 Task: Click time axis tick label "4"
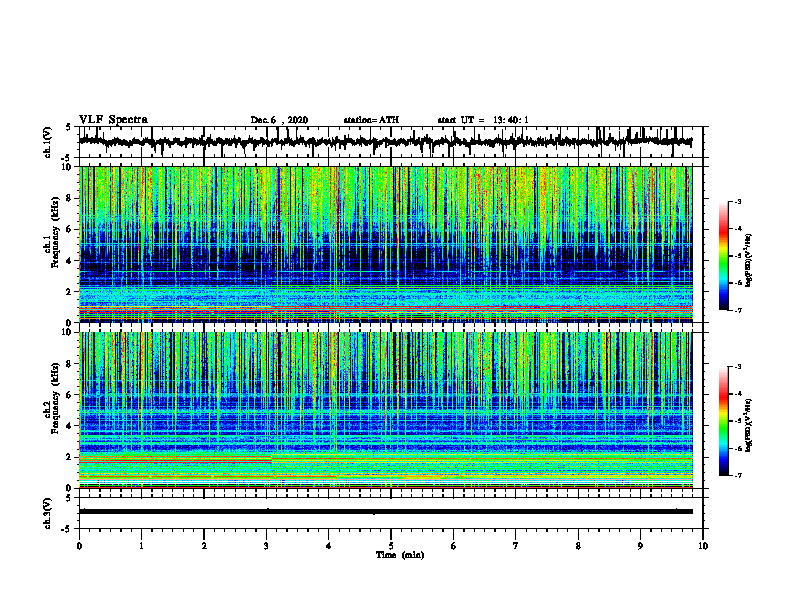[329, 546]
